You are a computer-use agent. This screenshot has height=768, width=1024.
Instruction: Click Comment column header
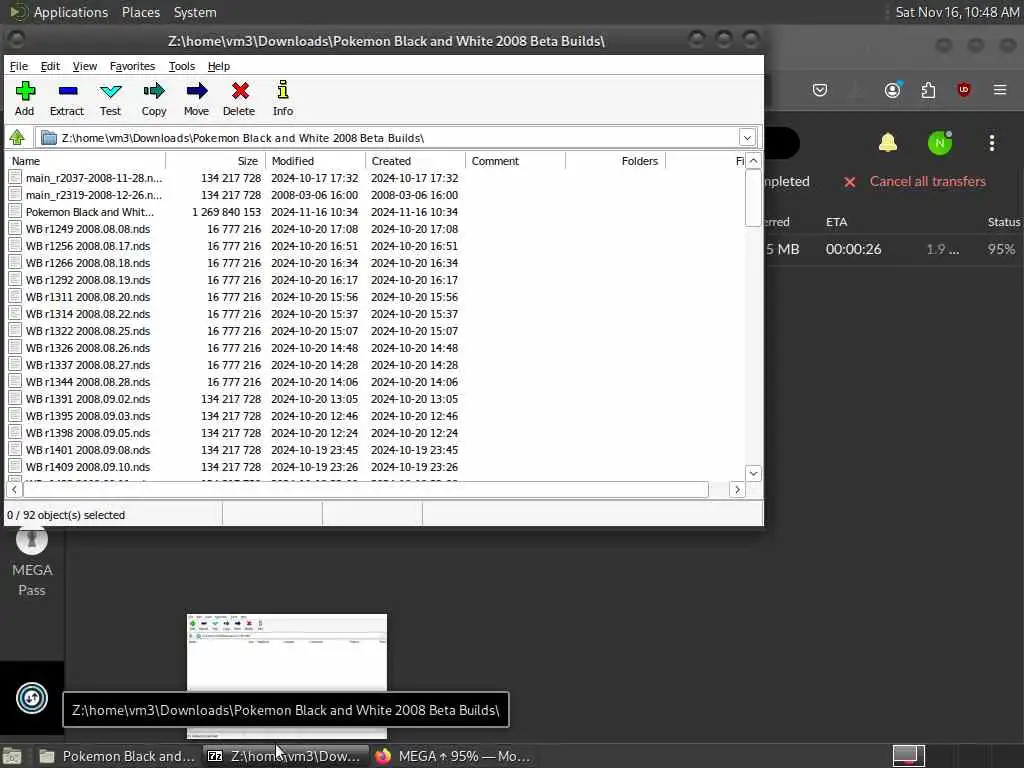pyautogui.click(x=515, y=161)
